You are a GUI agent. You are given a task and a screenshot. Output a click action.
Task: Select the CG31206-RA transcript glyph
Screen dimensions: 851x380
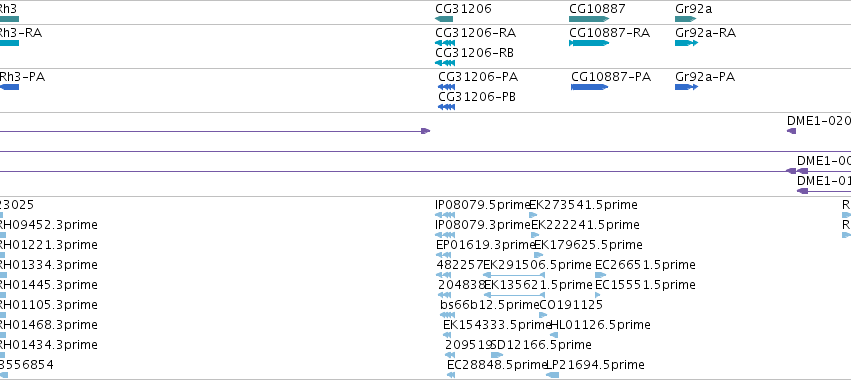point(445,43)
